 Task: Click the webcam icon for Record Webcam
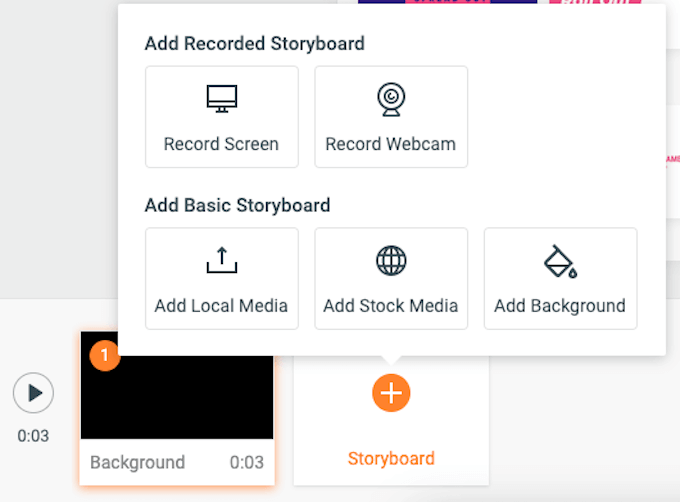(390, 99)
